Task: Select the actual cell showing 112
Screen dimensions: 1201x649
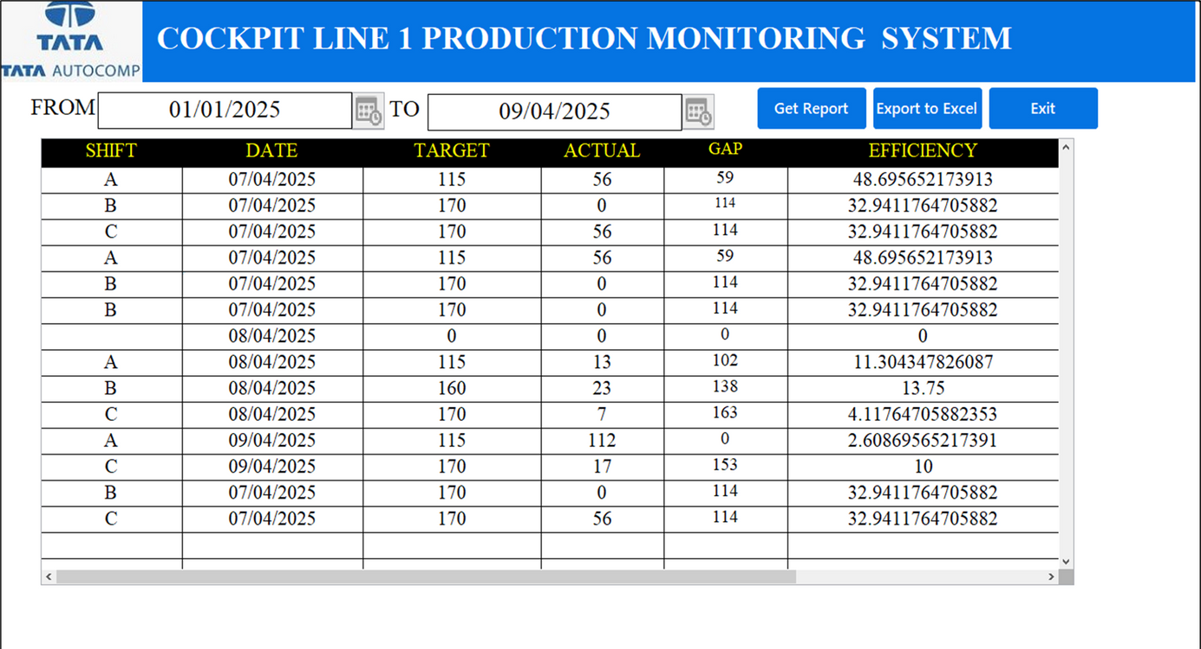Action: click(x=602, y=440)
